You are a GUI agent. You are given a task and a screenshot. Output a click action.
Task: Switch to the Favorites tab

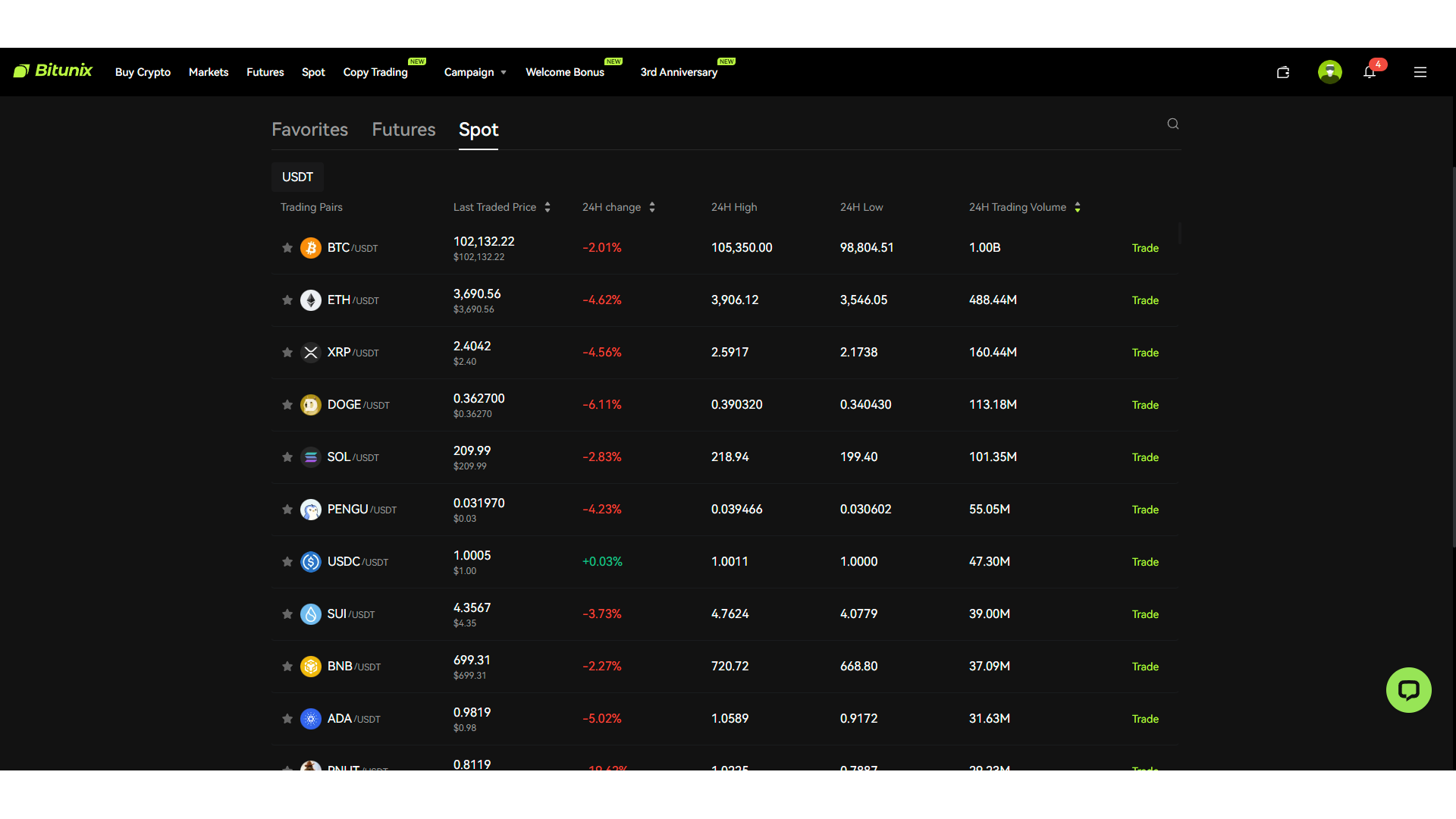tap(309, 130)
